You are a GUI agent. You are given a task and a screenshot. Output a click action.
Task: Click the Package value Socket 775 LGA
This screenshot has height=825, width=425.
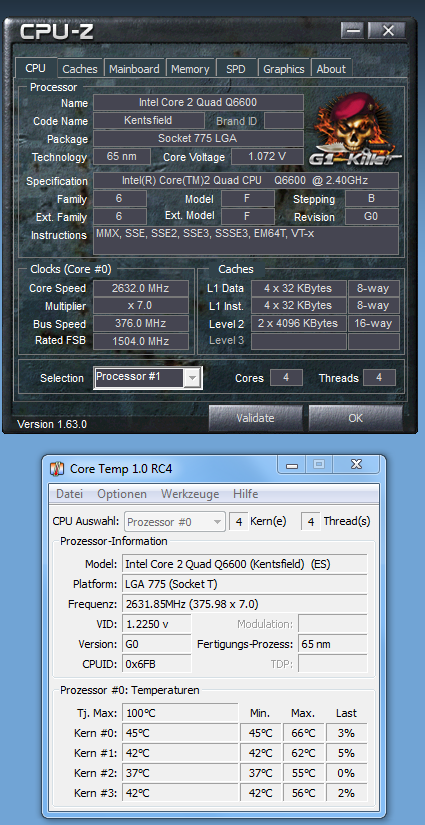coord(198,138)
